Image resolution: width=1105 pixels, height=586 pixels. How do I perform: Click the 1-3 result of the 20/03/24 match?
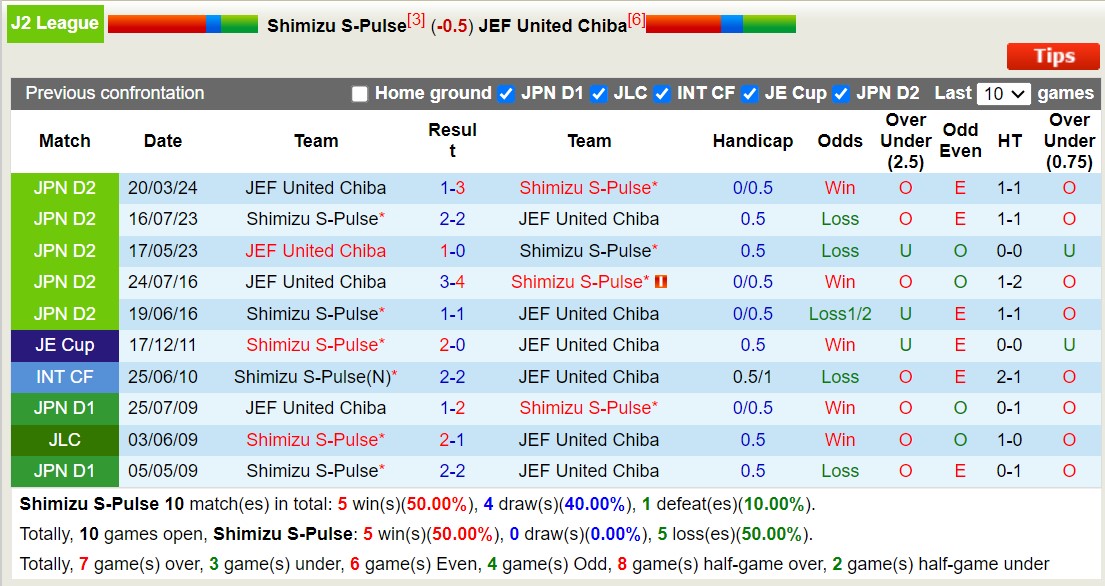tap(452, 188)
